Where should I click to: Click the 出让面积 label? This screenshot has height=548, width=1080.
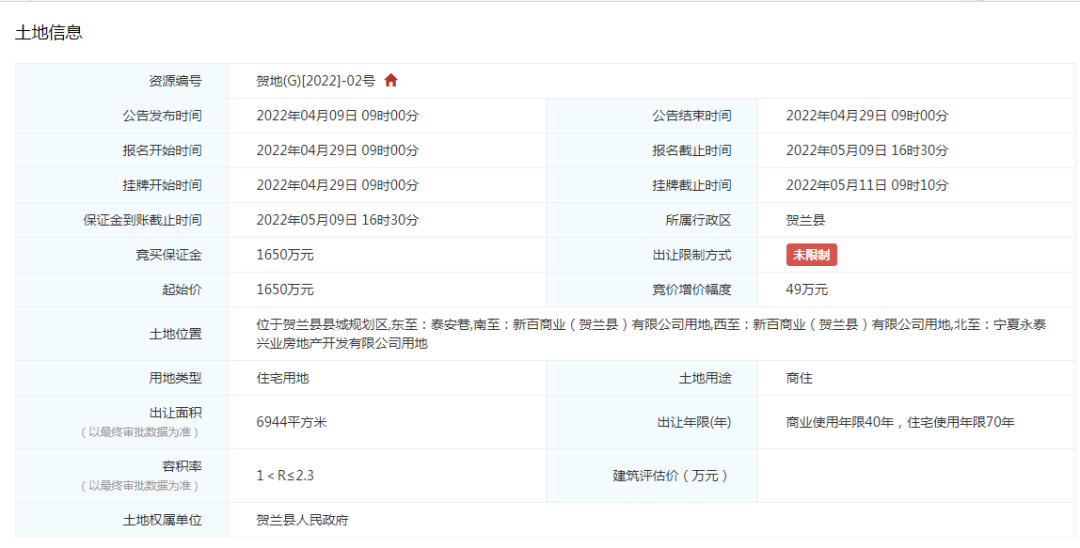point(176,413)
